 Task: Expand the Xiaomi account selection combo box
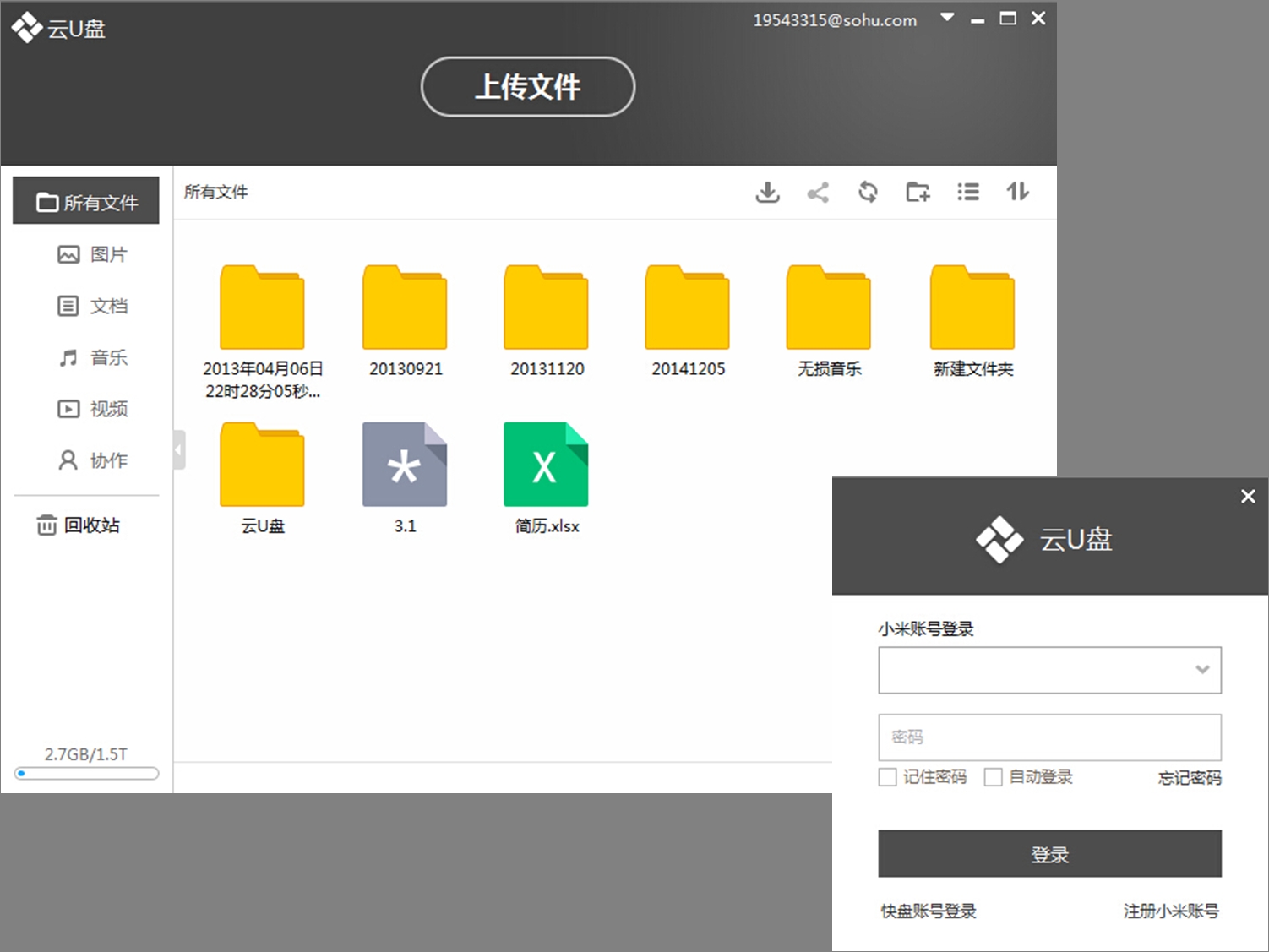click(x=1203, y=669)
